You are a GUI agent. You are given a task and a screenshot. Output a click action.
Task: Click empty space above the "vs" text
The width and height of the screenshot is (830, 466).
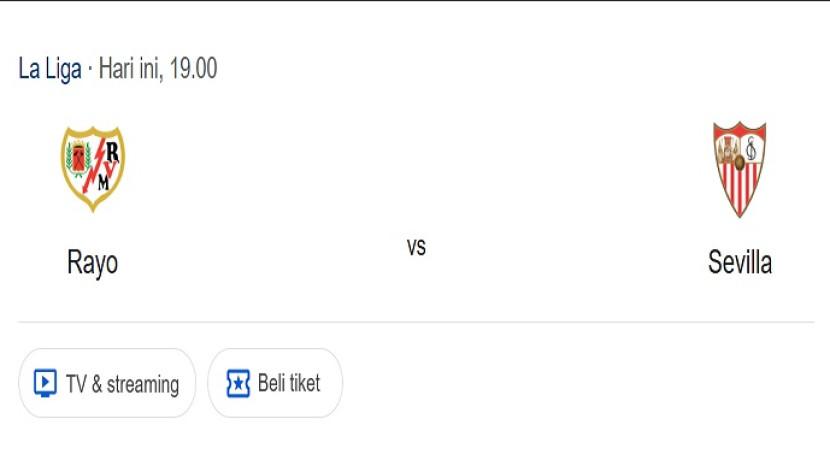tap(416, 170)
